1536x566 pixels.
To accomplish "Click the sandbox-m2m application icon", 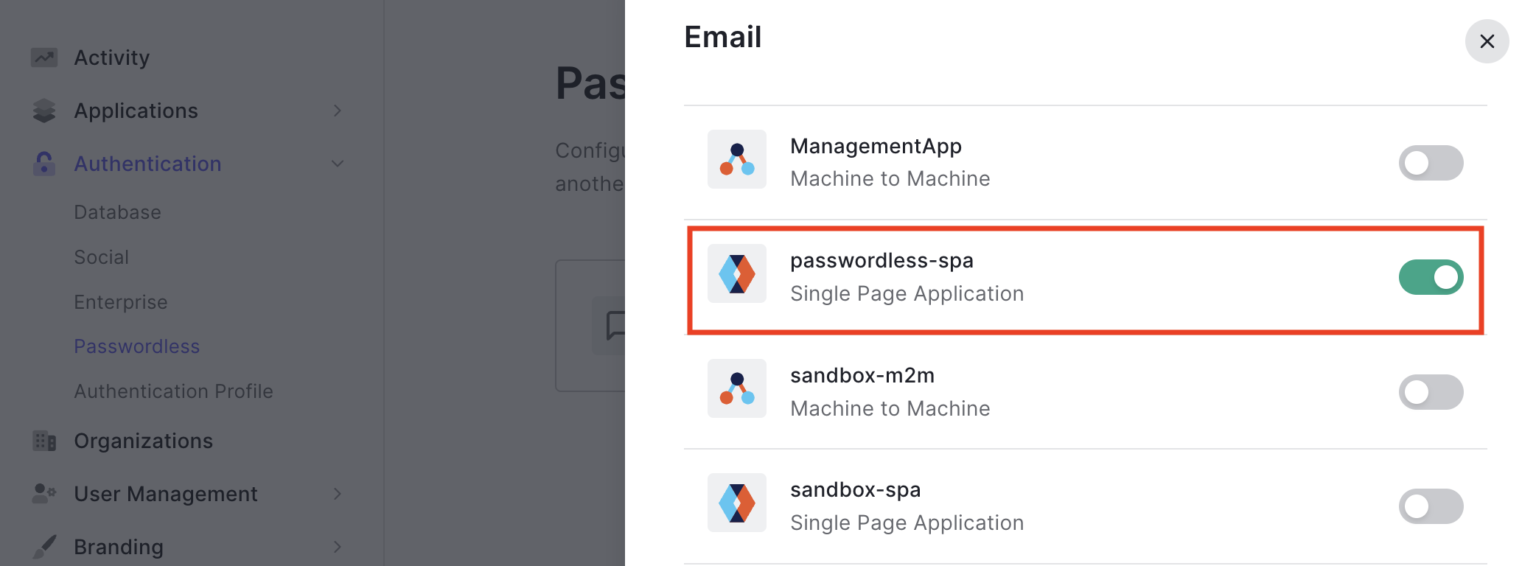I will [737, 388].
